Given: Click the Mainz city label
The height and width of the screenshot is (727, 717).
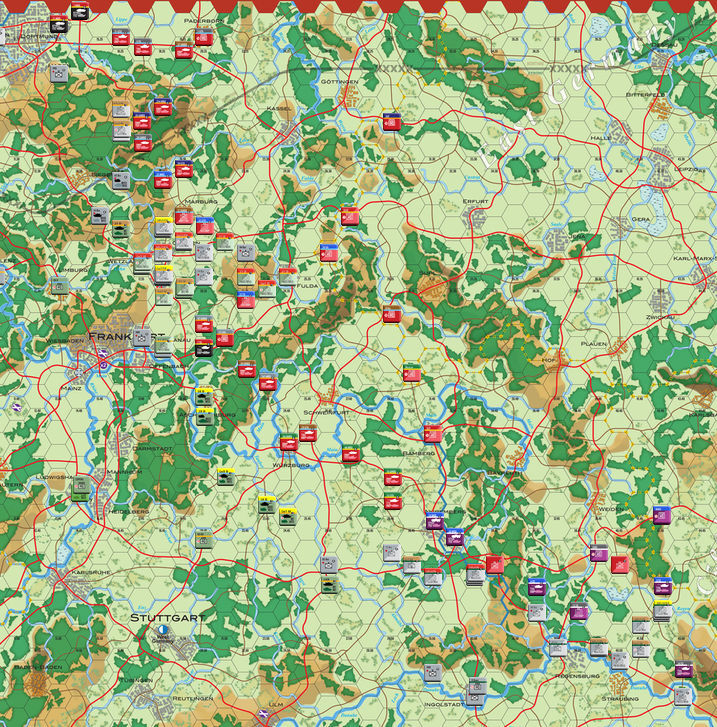Looking at the screenshot, I should click(71, 389).
